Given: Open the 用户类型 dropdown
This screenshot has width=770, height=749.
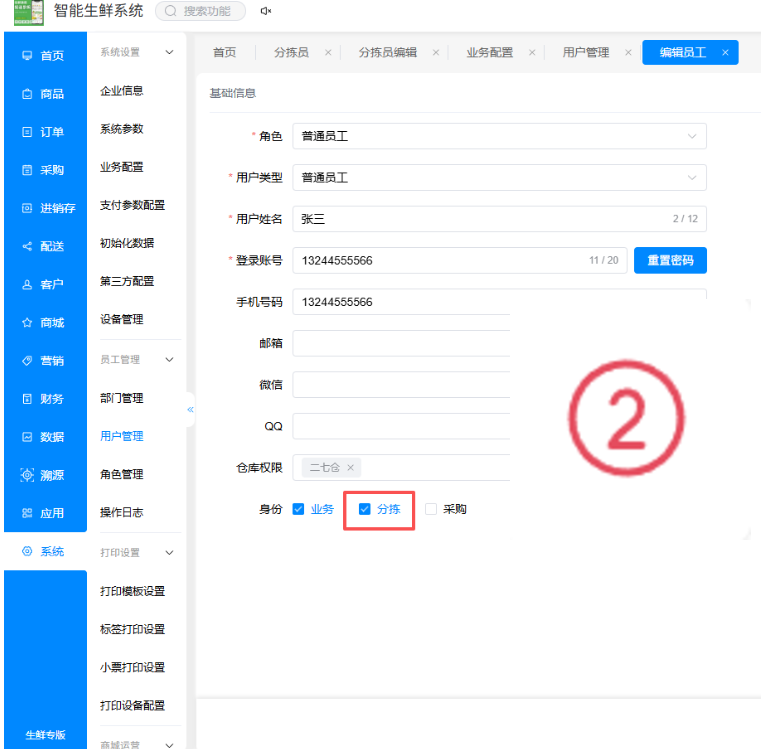Looking at the screenshot, I should [x=499, y=177].
